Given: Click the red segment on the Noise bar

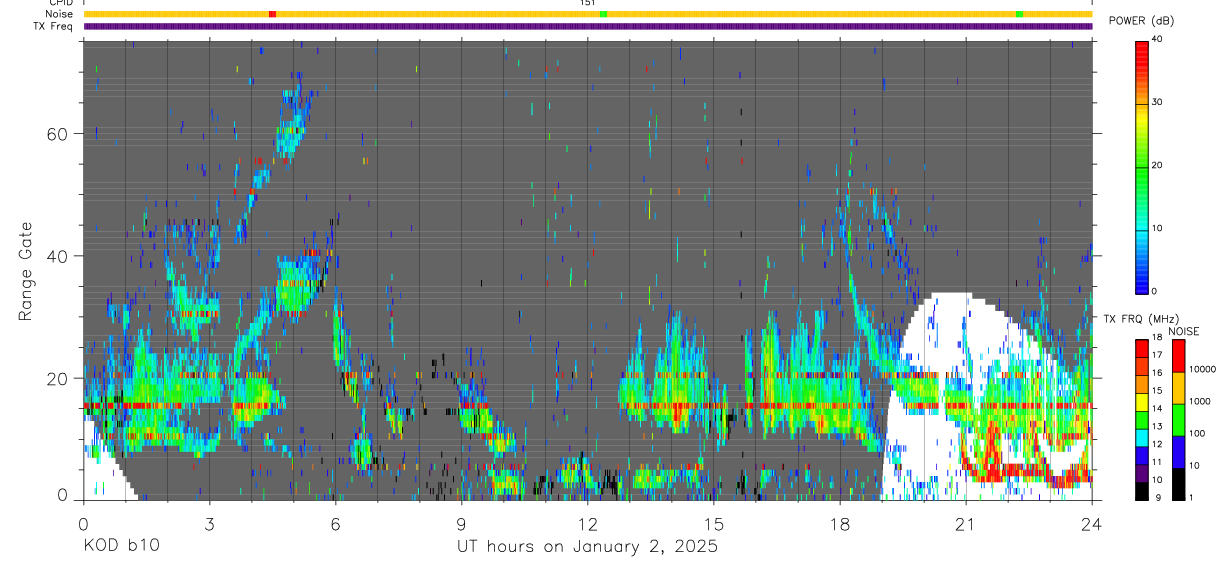Looking at the screenshot, I should pos(272,14).
